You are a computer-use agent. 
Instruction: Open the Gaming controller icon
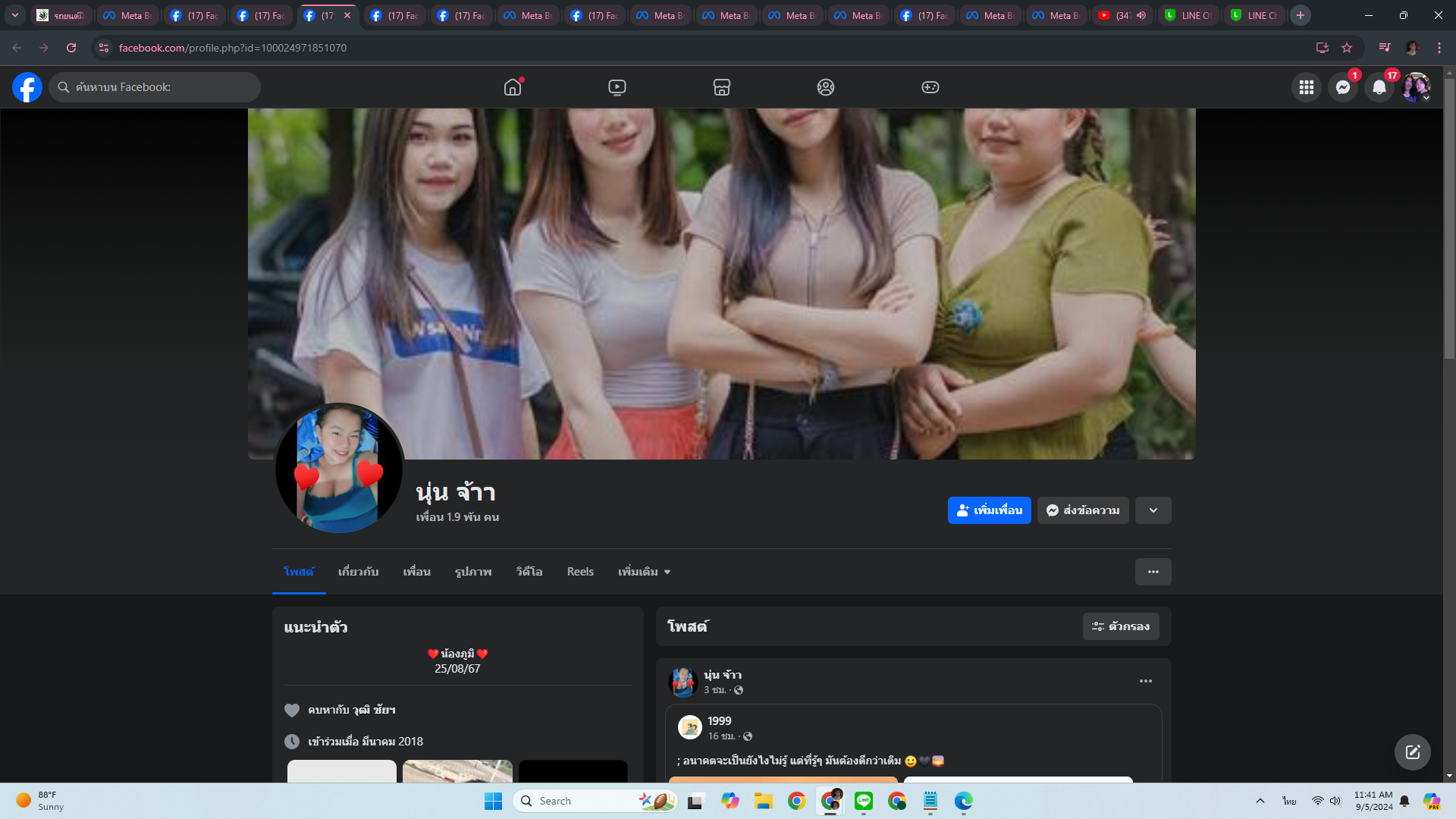930,87
